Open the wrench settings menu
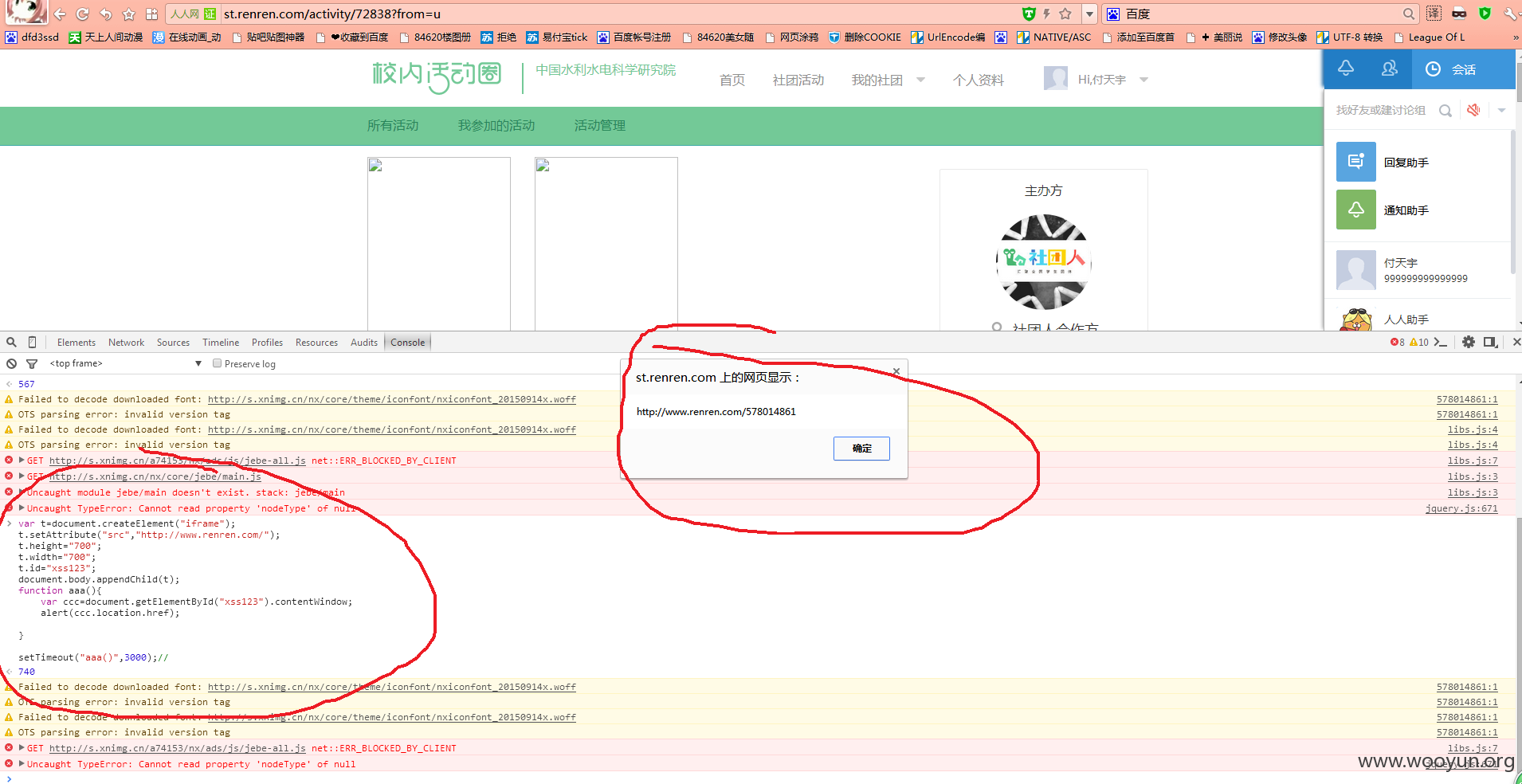Screen dimensions: 1522x784 point(1510,14)
